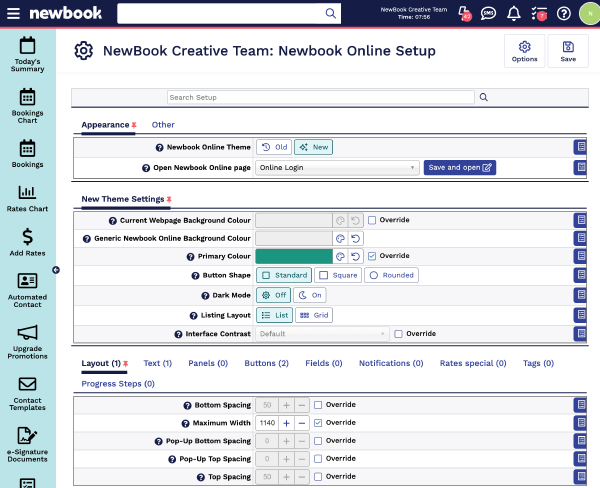Select the New Newbook Online theme
The height and width of the screenshot is (488, 600).
point(313,147)
